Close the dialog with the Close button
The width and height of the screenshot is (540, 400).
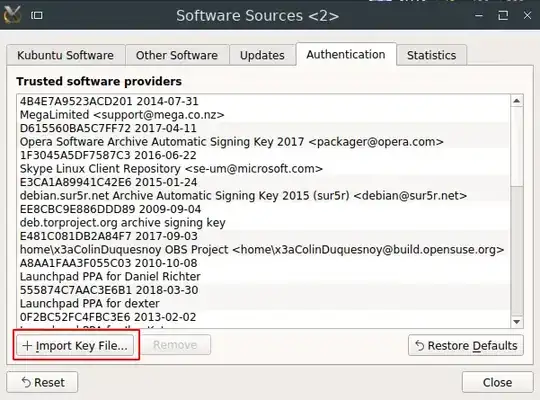click(497, 382)
